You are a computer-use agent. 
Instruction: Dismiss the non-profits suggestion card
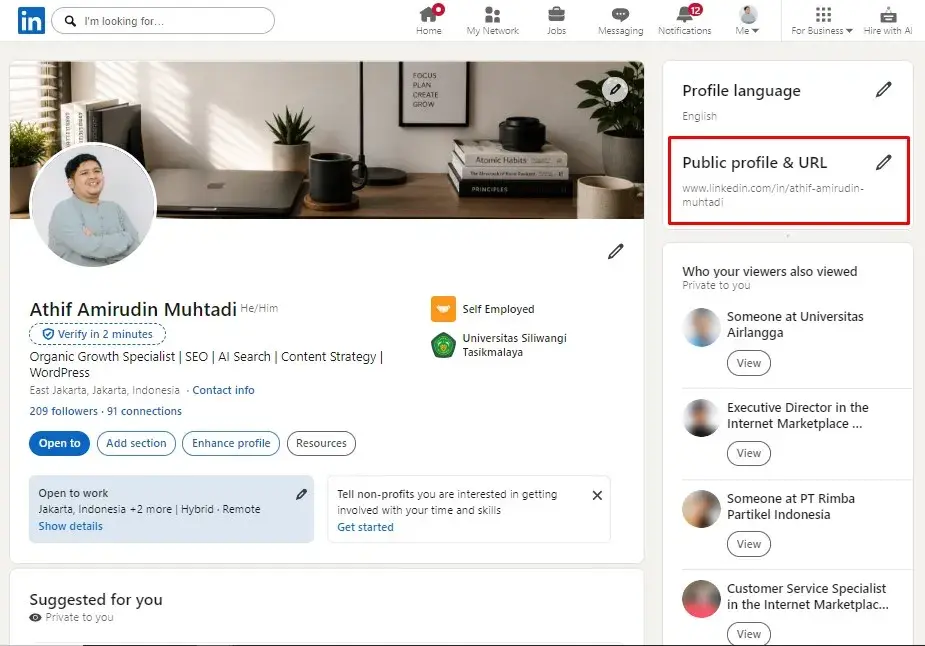pyautogui.click(x=597, y=496)
